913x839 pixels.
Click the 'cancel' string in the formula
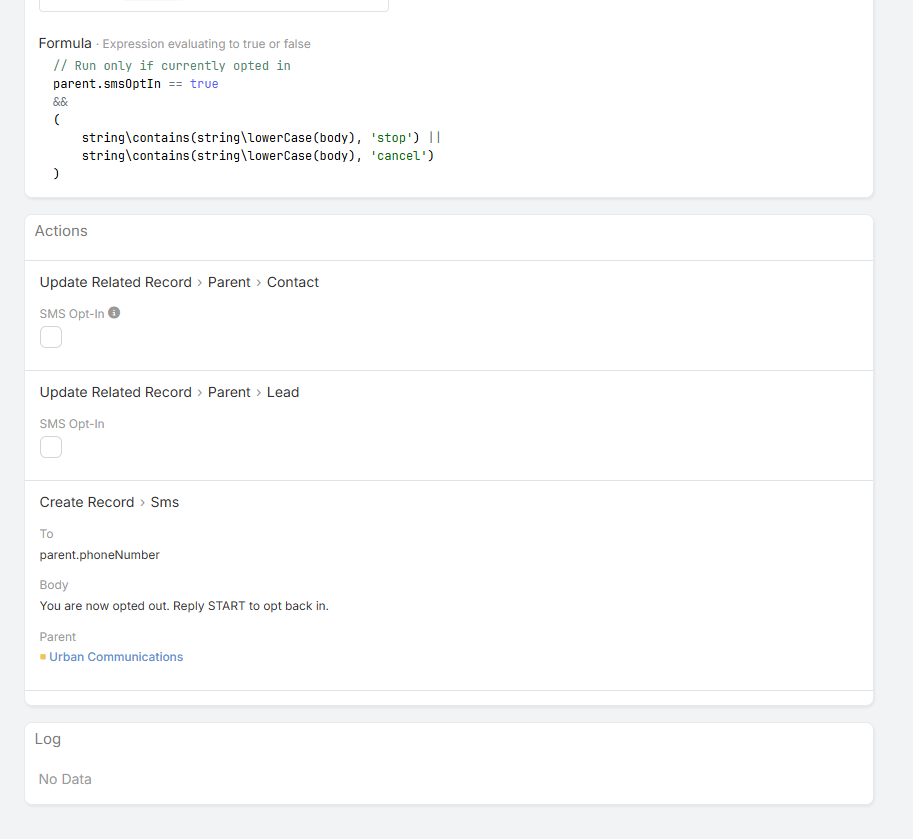click(398, 156)
